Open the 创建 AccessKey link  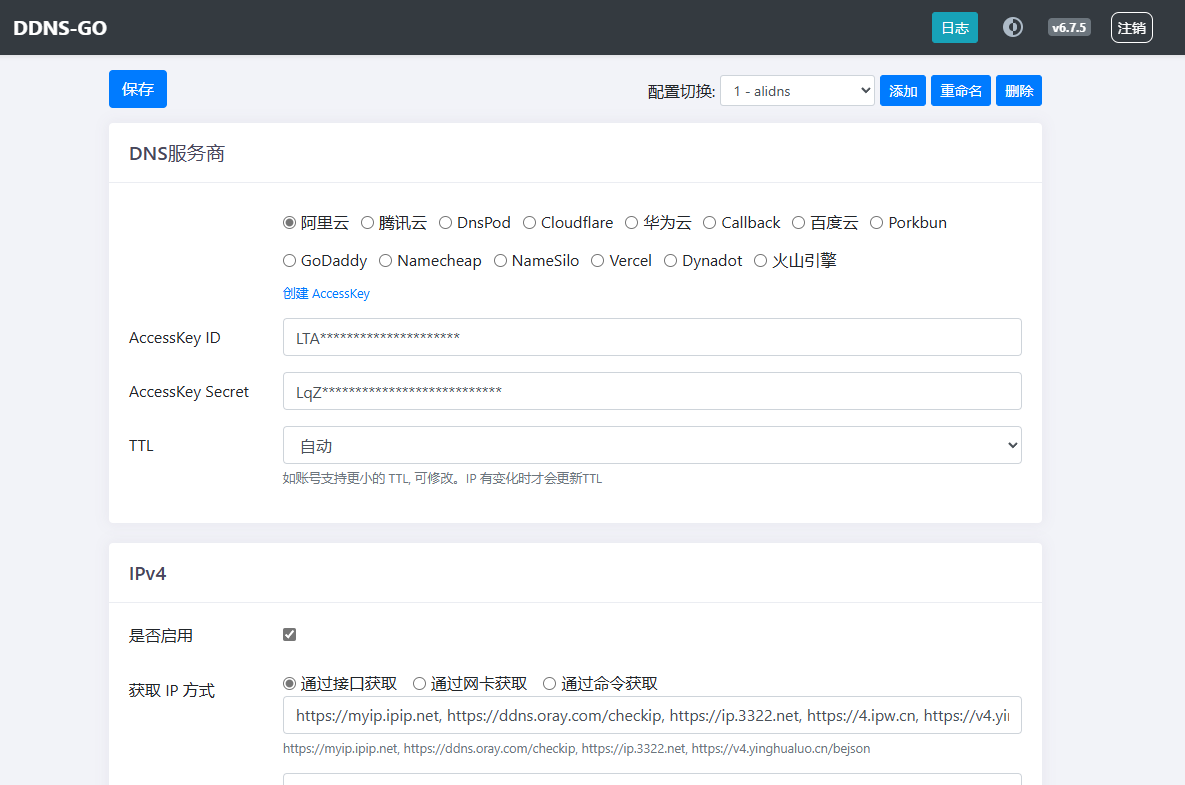pyautogui.click(x=326, y=294)
